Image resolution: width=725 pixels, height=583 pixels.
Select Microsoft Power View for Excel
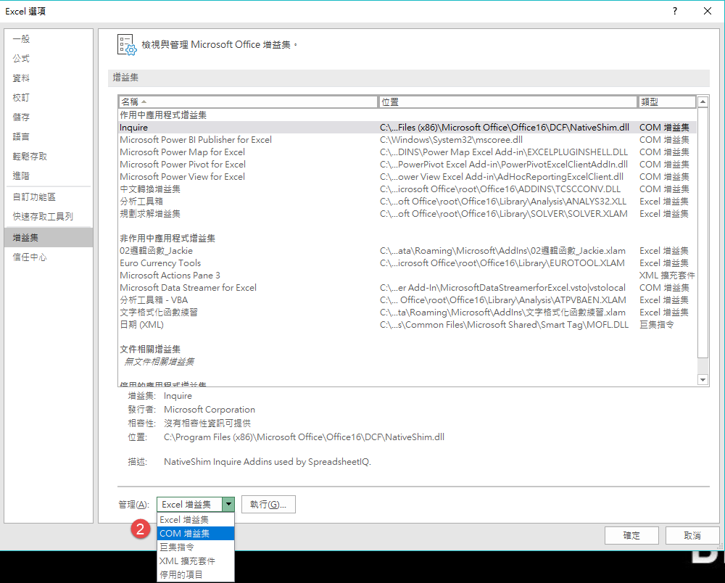tap(407, 177)
